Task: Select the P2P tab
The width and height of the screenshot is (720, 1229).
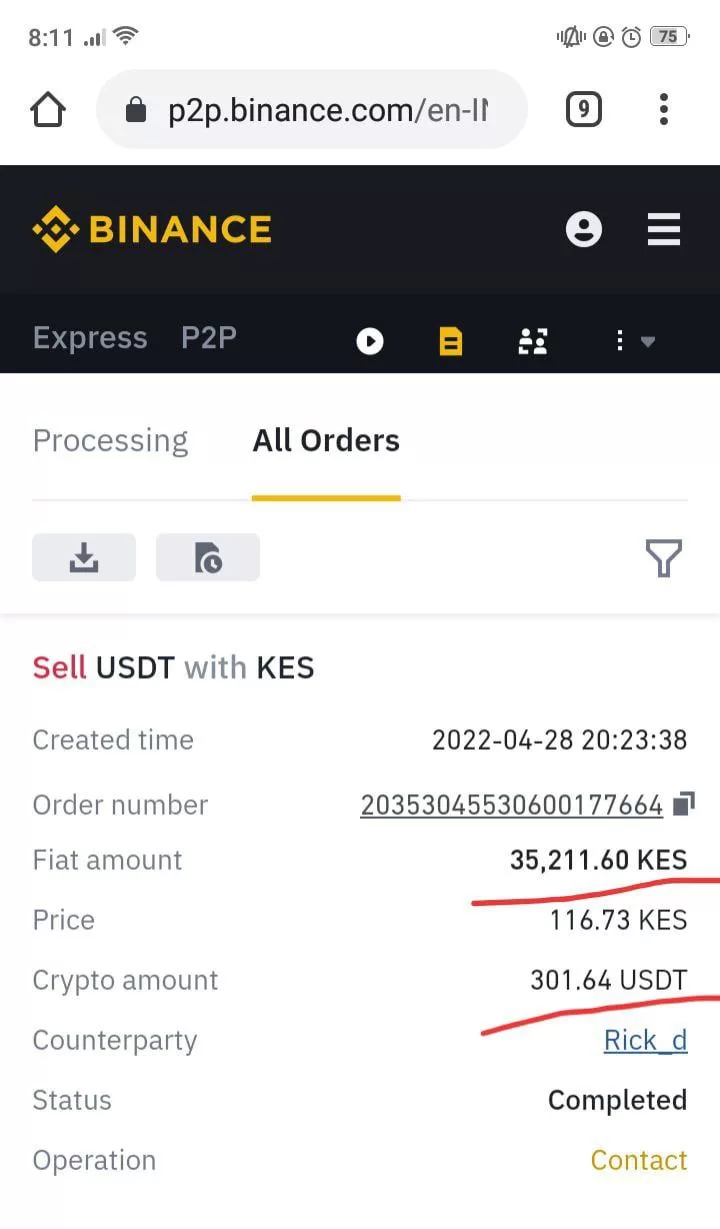Action: 208,338
